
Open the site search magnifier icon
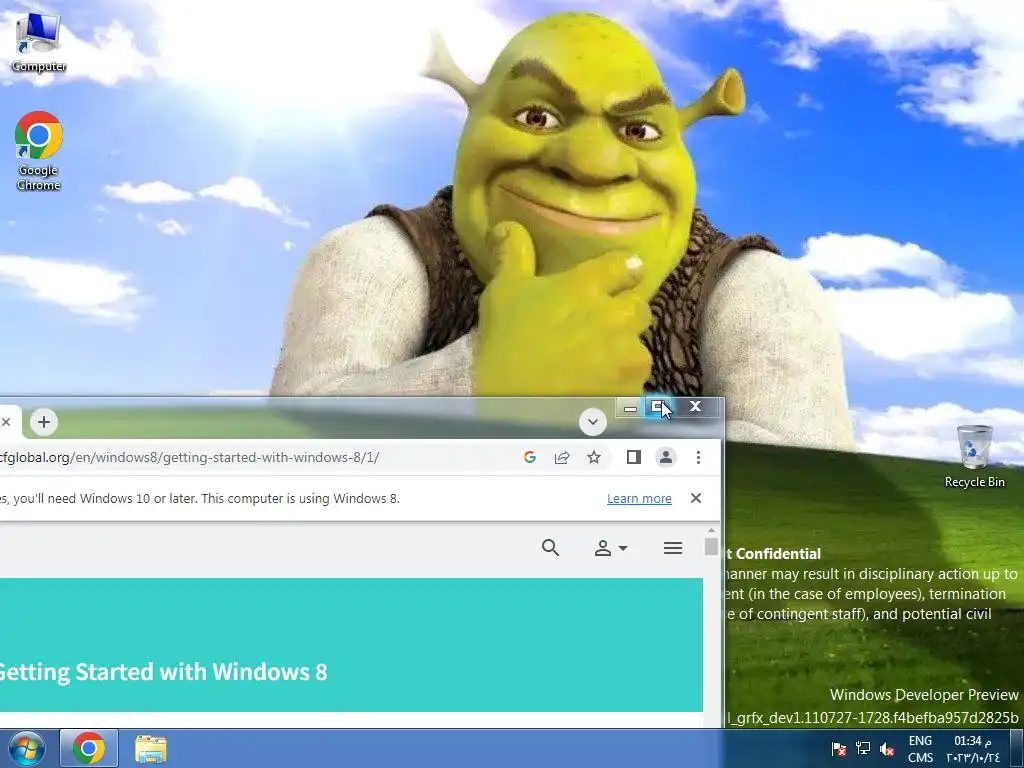pyautogui.click(x=551, y=547)
